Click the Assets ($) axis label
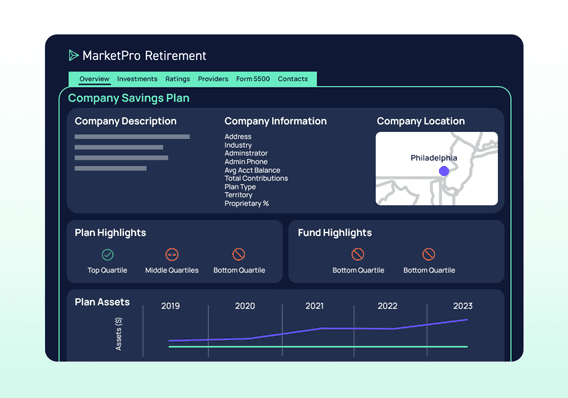The height and width of the screenshot is (398, 568). click(x=118, y=334)
